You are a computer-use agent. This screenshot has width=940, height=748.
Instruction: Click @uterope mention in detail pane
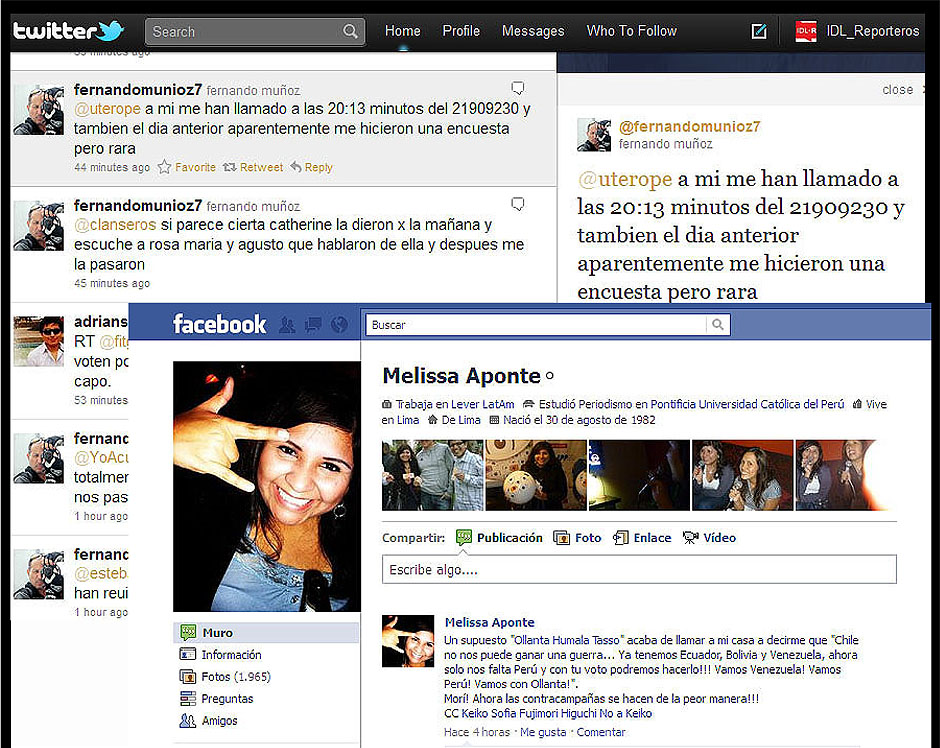(625, 179)
